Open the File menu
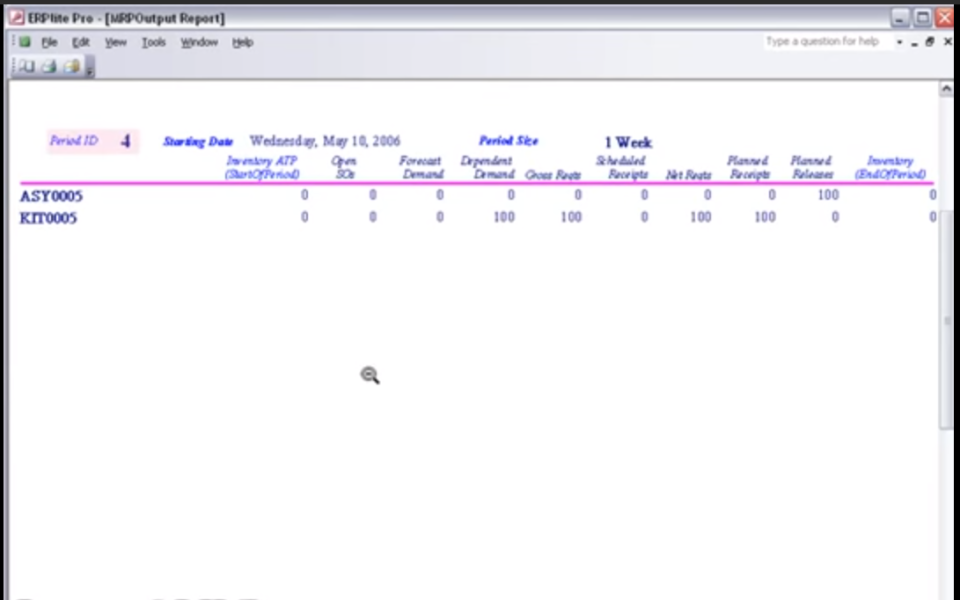960x600 pixels. [49, 42]
